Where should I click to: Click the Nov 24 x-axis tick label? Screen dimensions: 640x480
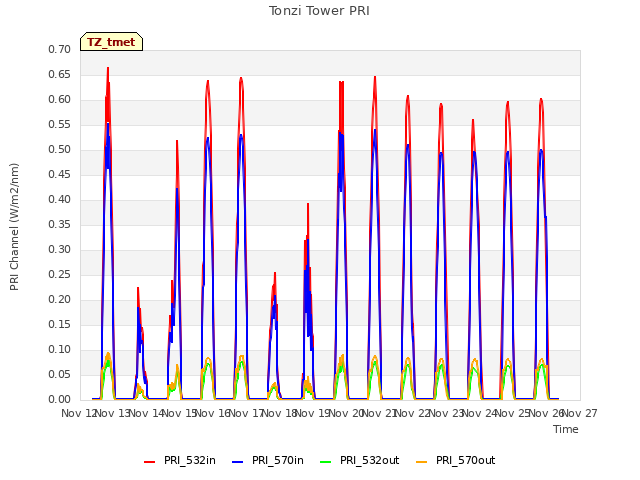coord(480,413)
